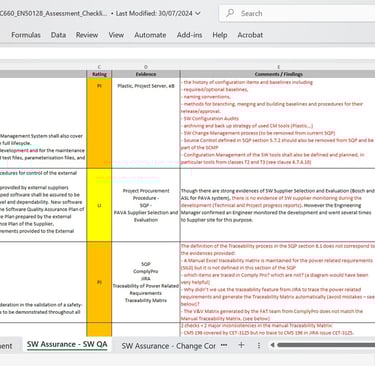
Task: Open the Acrobat ribbon tab
Action: point(250,35)
